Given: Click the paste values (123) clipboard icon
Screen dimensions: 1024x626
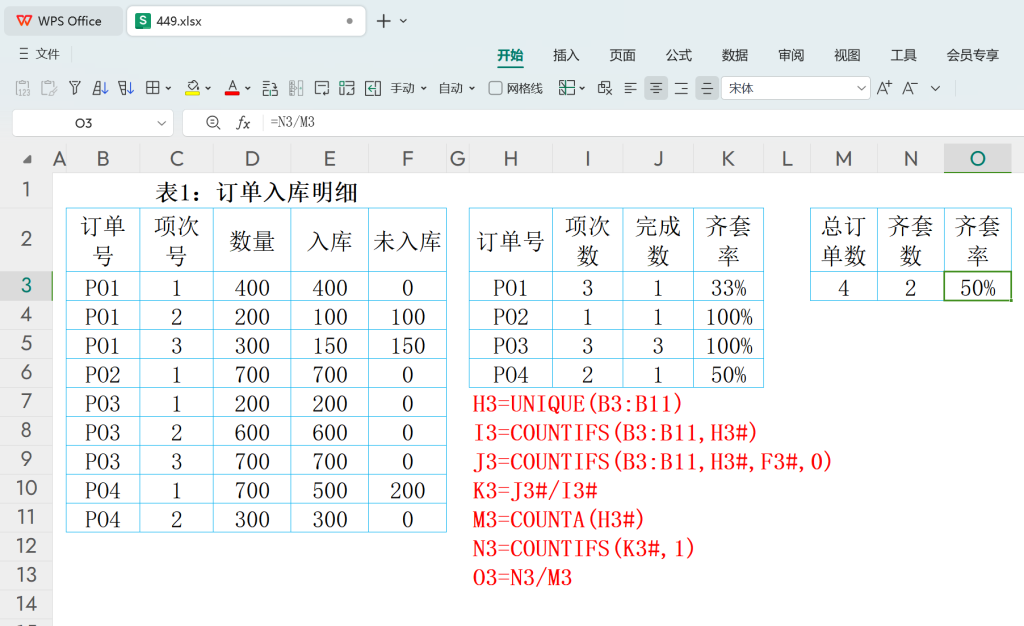Looking at the screenshot, I should [23, 88].
